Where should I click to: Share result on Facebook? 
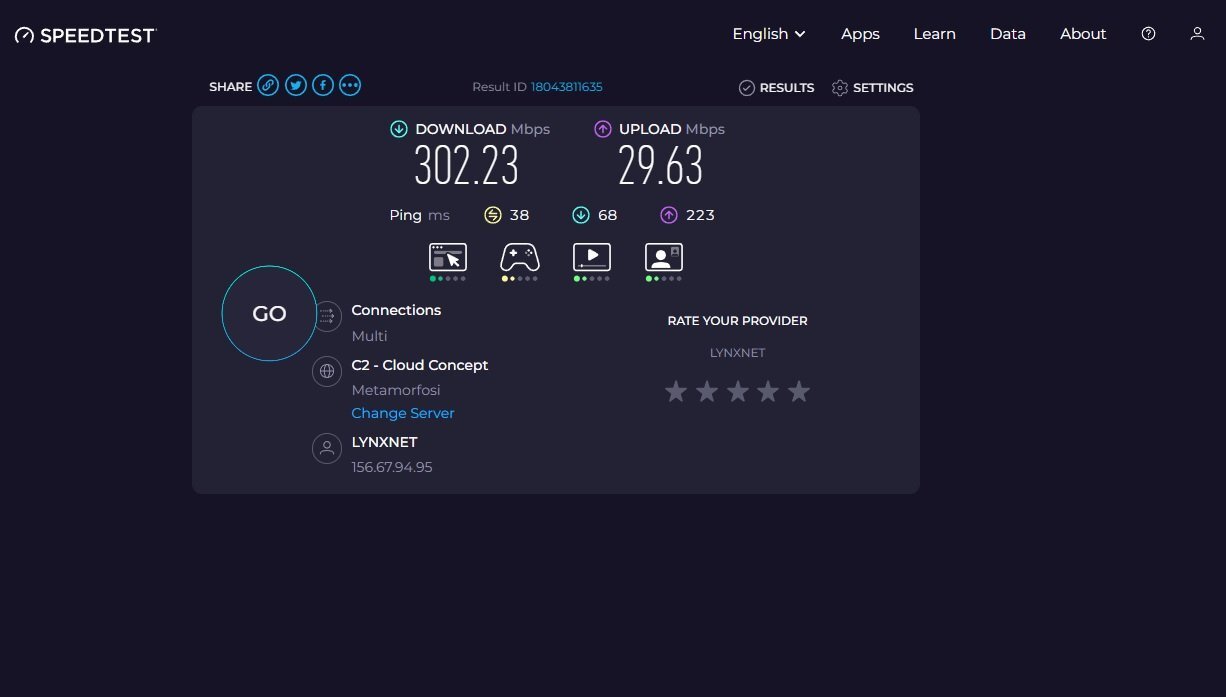click(x=322, y=86)
